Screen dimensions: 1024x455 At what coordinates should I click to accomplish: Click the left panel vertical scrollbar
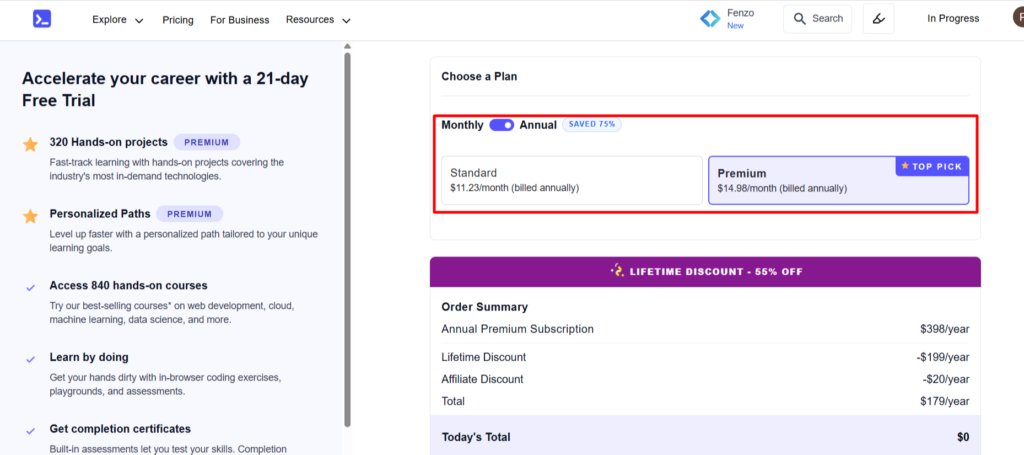tap(347, 240)
